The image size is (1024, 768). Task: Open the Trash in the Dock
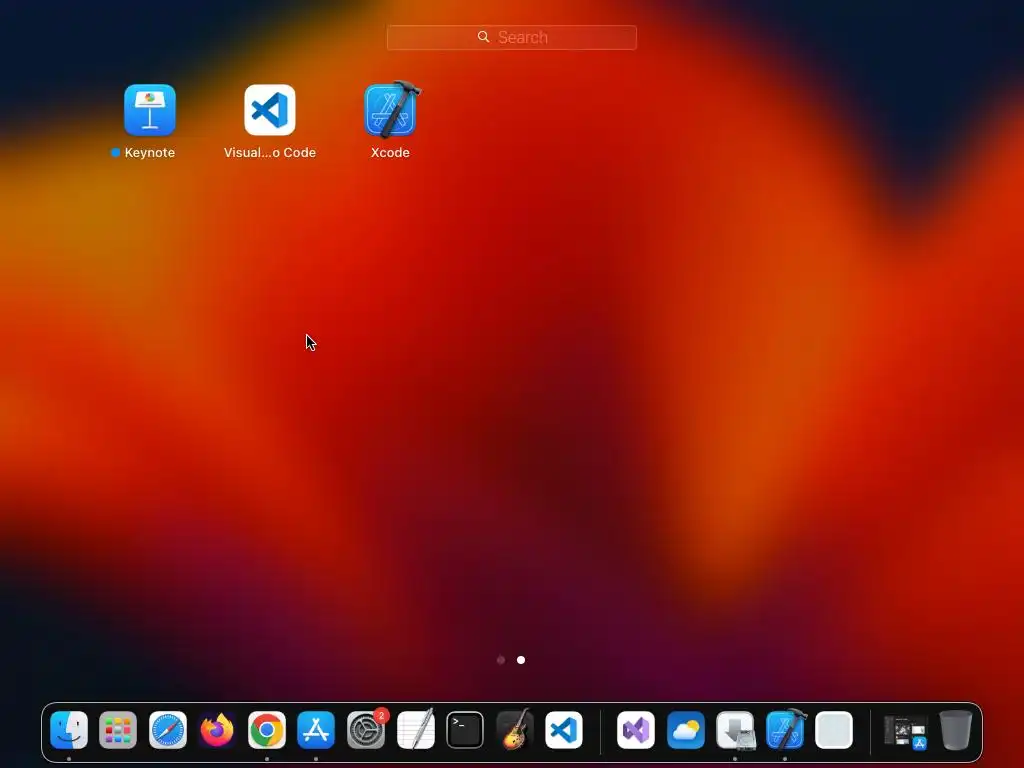[955, 729]
